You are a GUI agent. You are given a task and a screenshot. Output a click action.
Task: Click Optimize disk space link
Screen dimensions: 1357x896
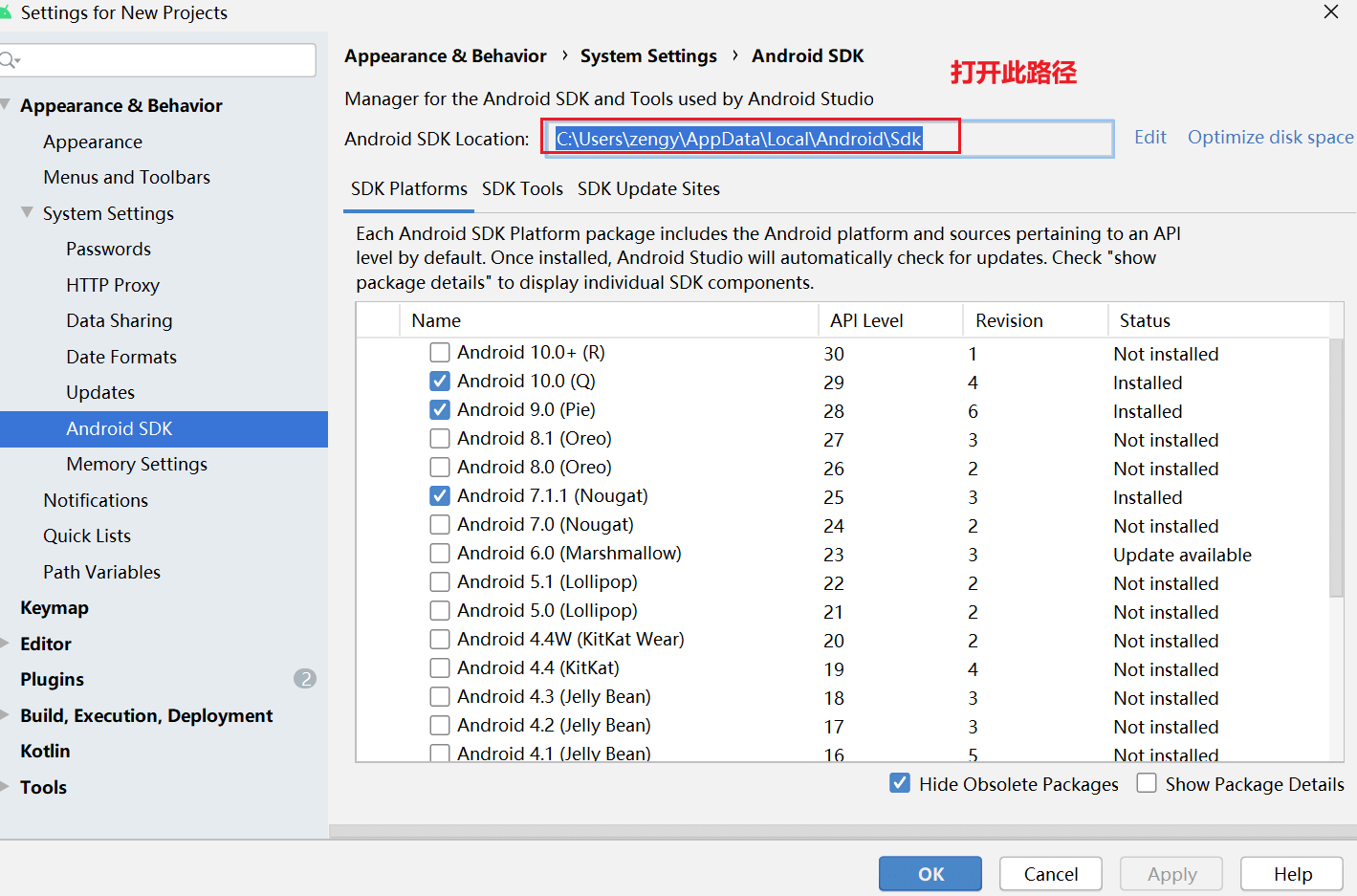tap(1270, 138)
